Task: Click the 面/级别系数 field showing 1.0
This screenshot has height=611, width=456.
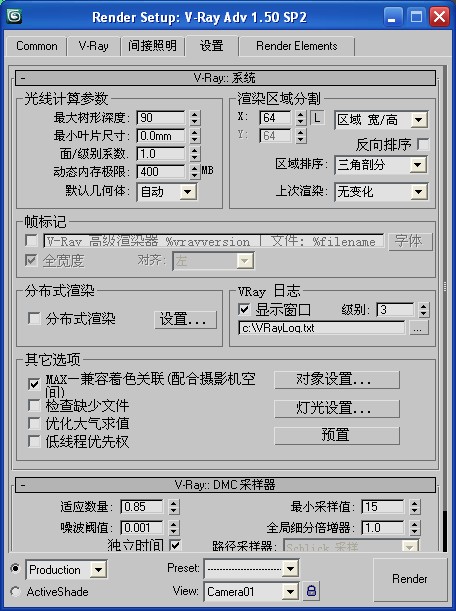Action: click(161, 154)
